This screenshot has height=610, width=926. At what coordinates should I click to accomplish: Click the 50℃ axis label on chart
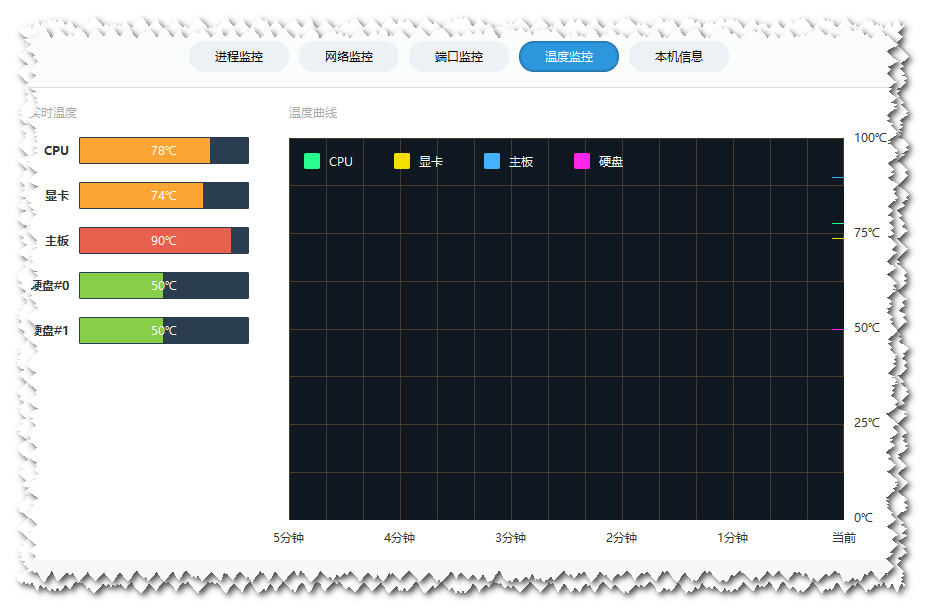tap(867, 328)
